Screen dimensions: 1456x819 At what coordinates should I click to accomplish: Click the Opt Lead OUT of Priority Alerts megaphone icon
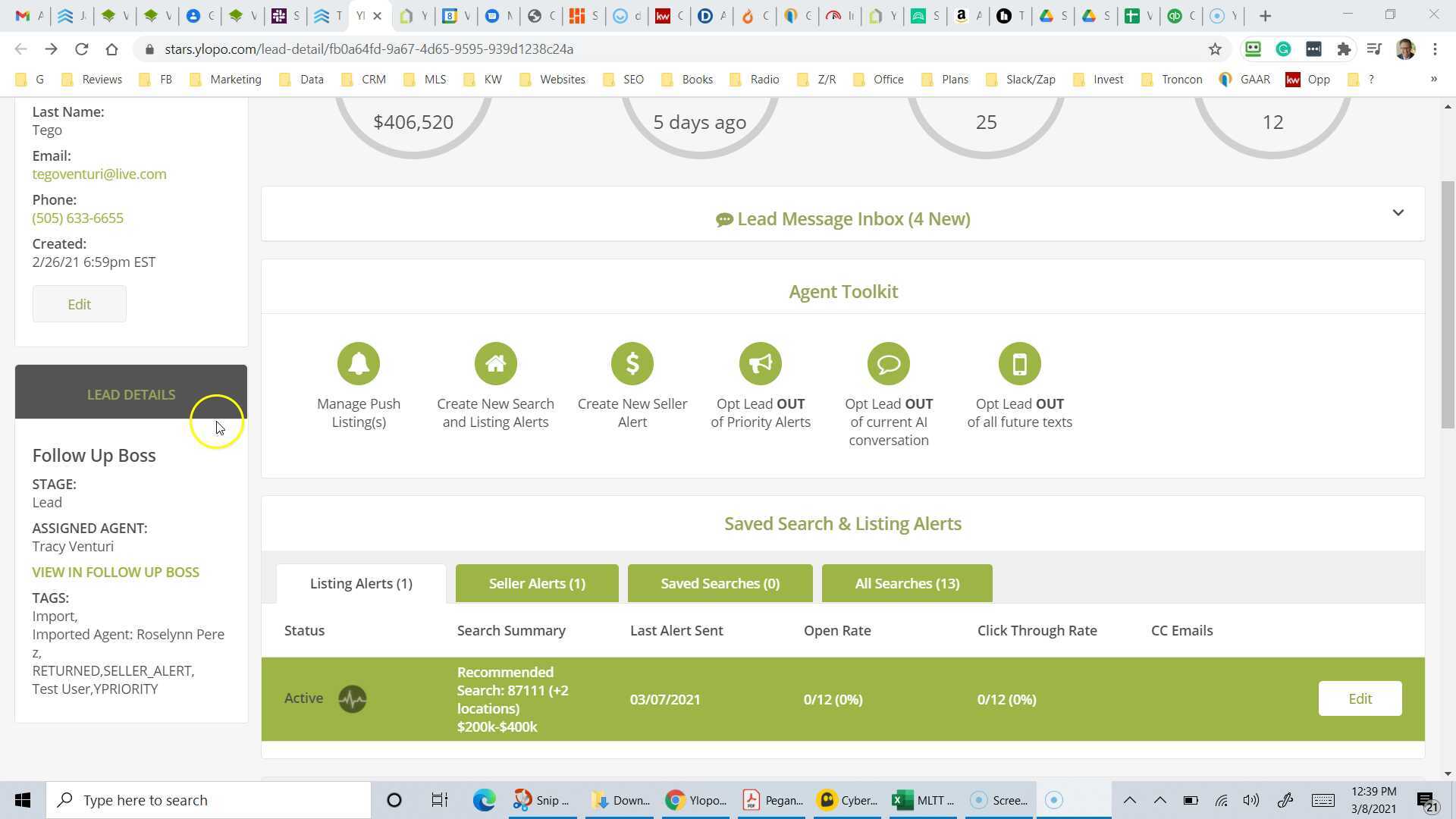point(761,363)
